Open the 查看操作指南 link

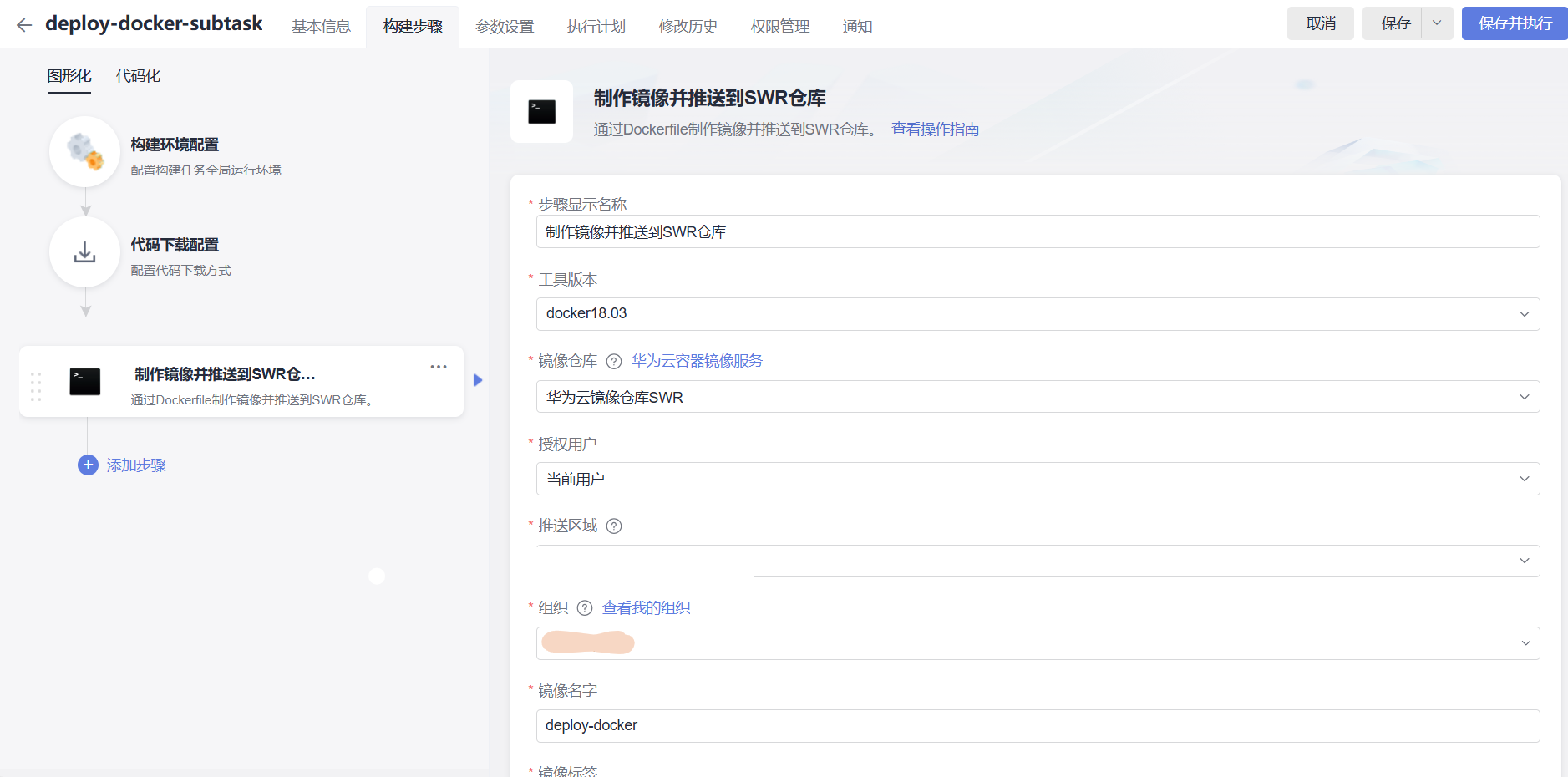click(x=935, y=129)
